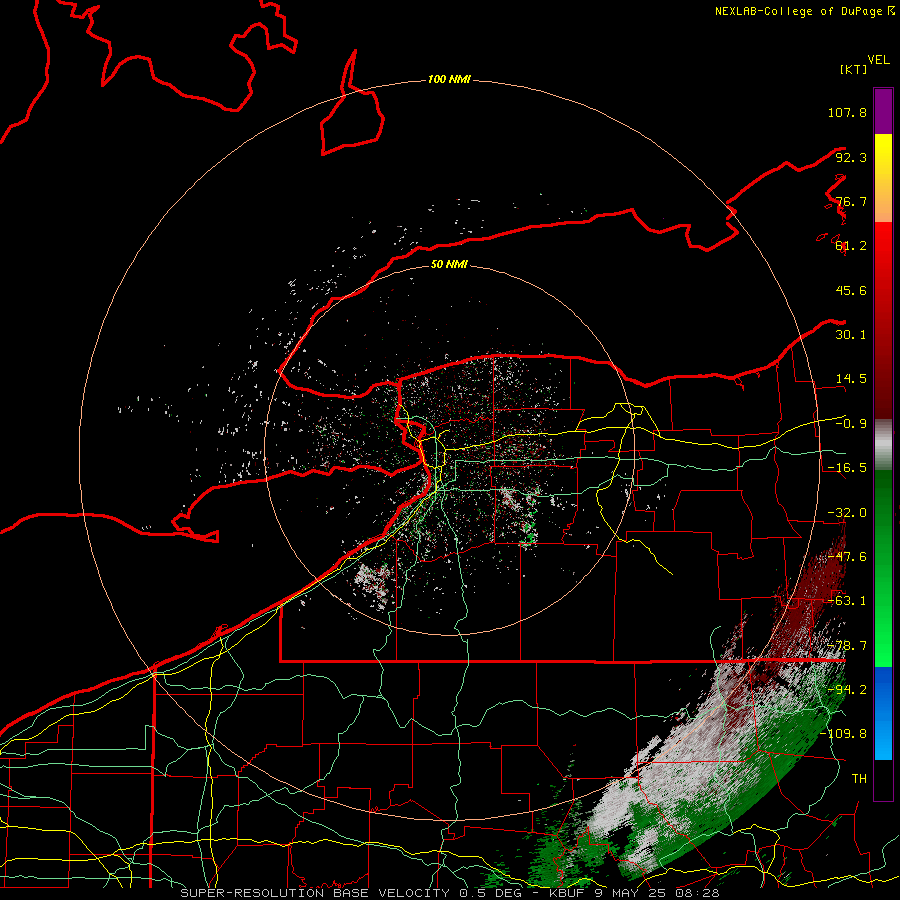Click the 50 NMI range ring label
Screen dimensions: 900x900
tap(449, 265)
